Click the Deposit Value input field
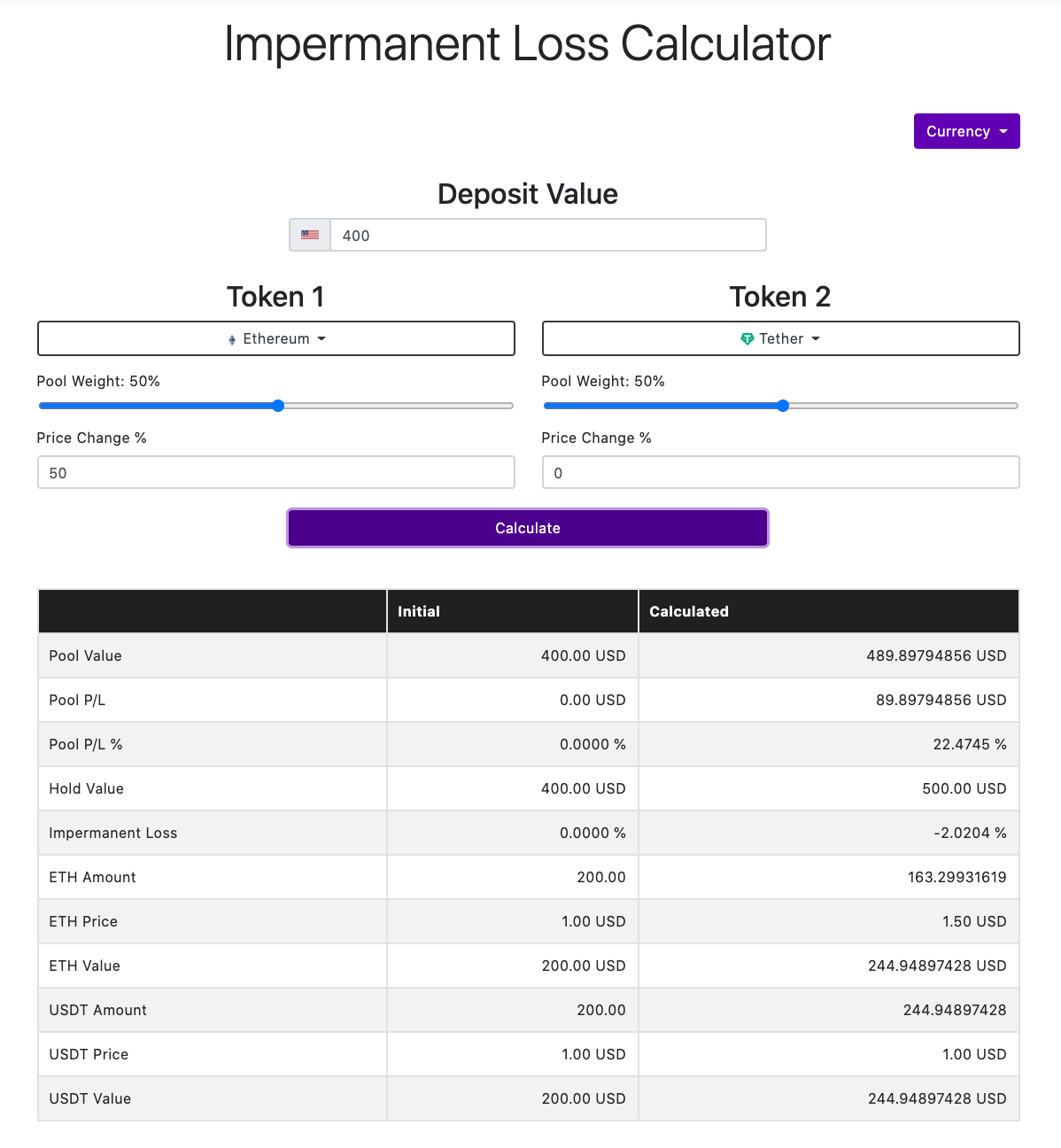 (x=548, y=236)
